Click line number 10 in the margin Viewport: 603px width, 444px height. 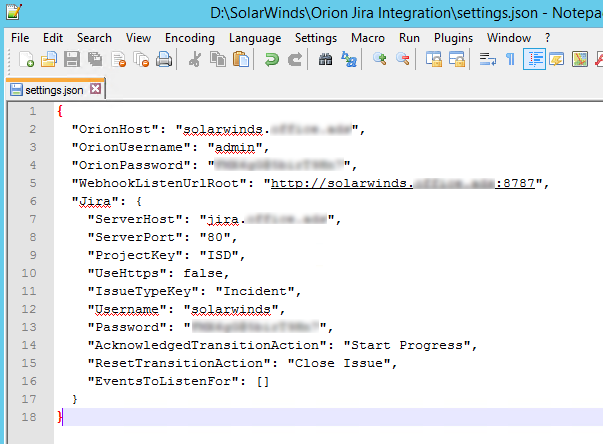29,273
